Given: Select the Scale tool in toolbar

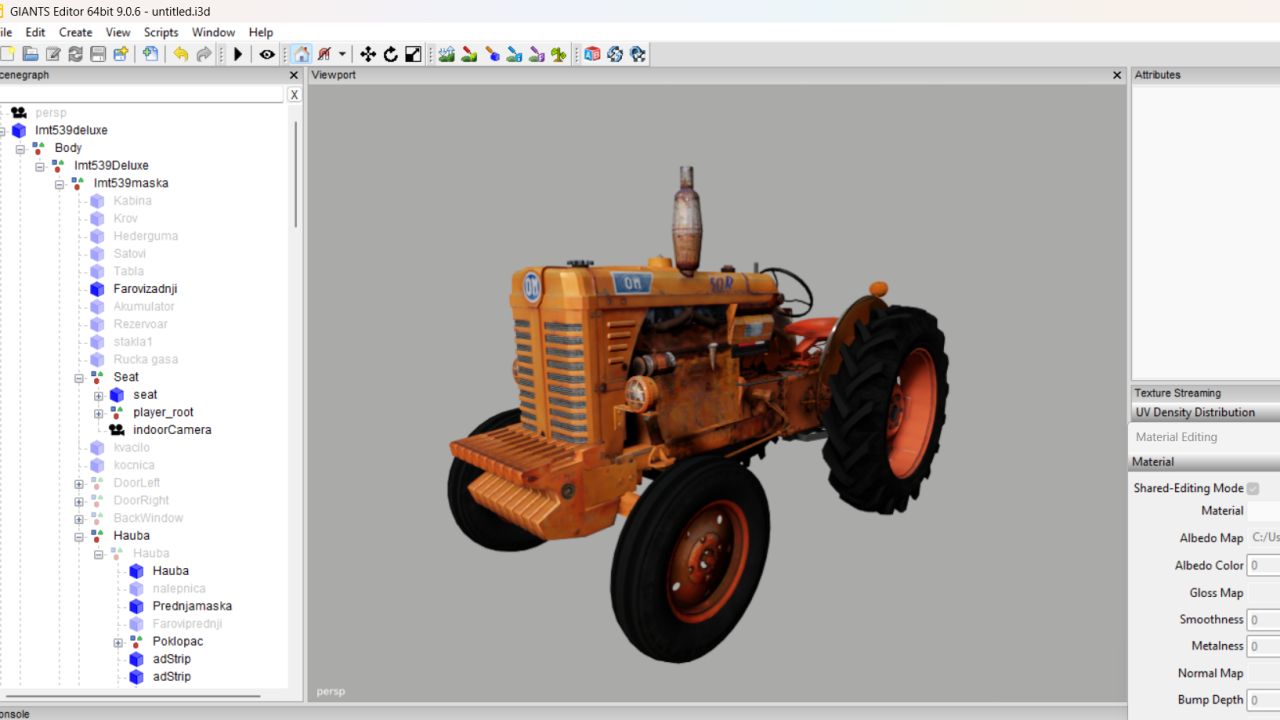Looking at the screenshot, I should coord(413,54).
